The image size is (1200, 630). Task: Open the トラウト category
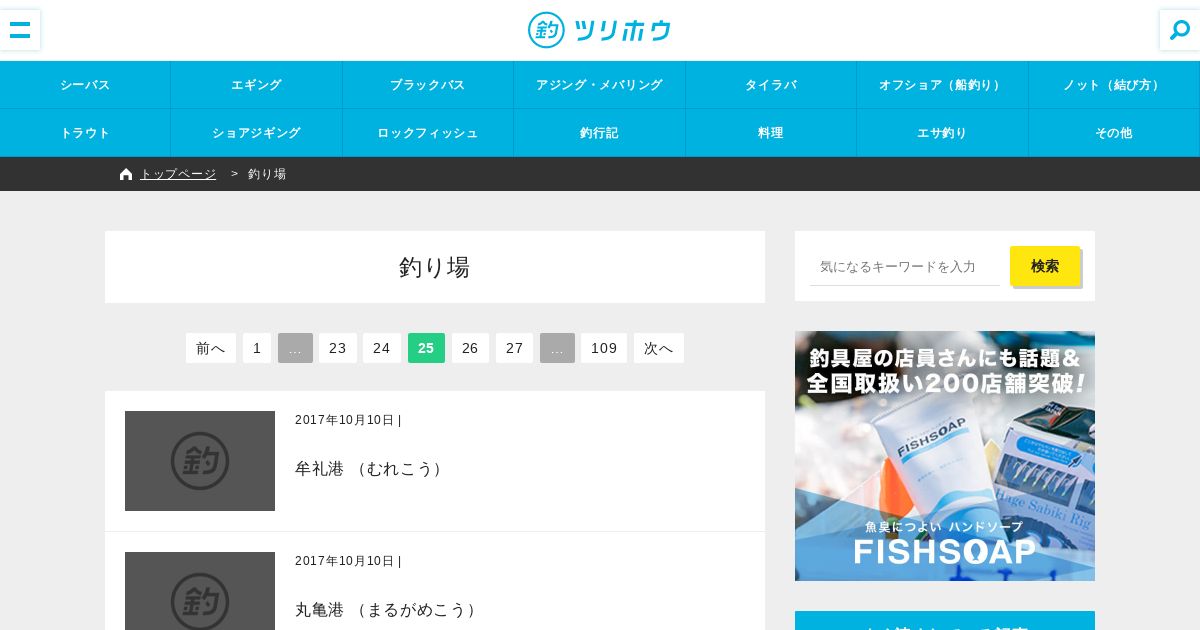pos(85,133)
